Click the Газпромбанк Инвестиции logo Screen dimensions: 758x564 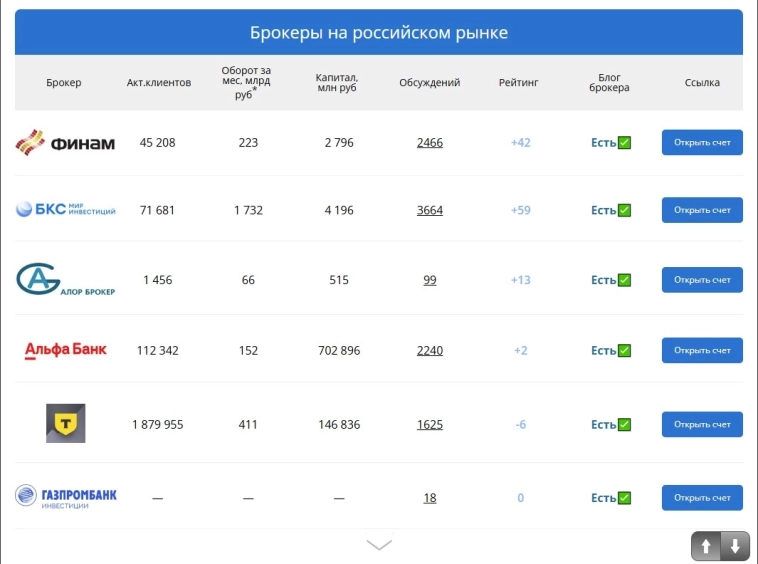tap(65, 497)
